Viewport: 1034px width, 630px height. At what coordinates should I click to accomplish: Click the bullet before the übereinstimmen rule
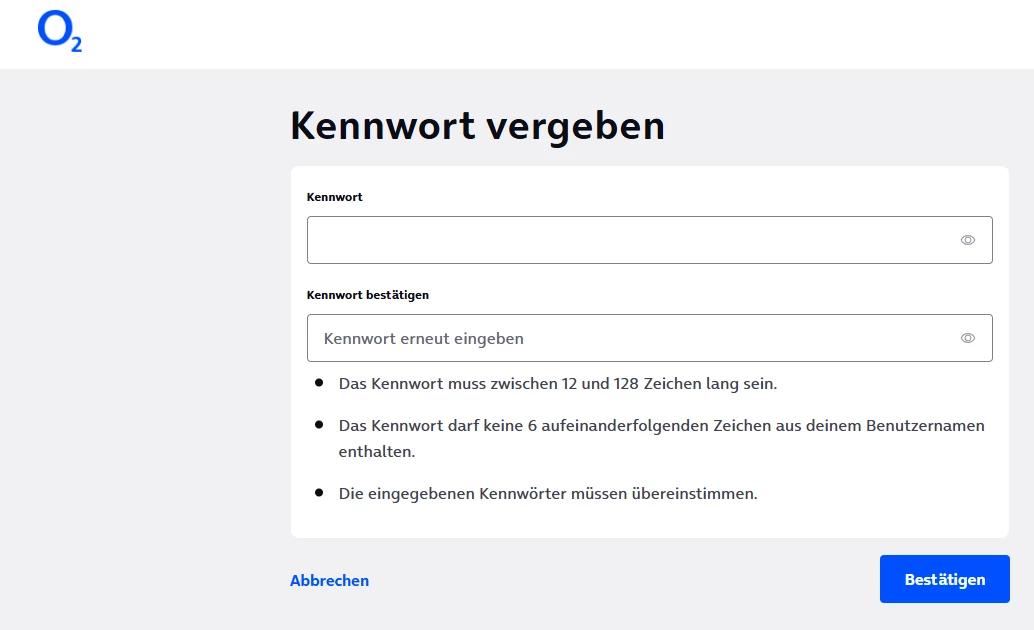[319, 493]
